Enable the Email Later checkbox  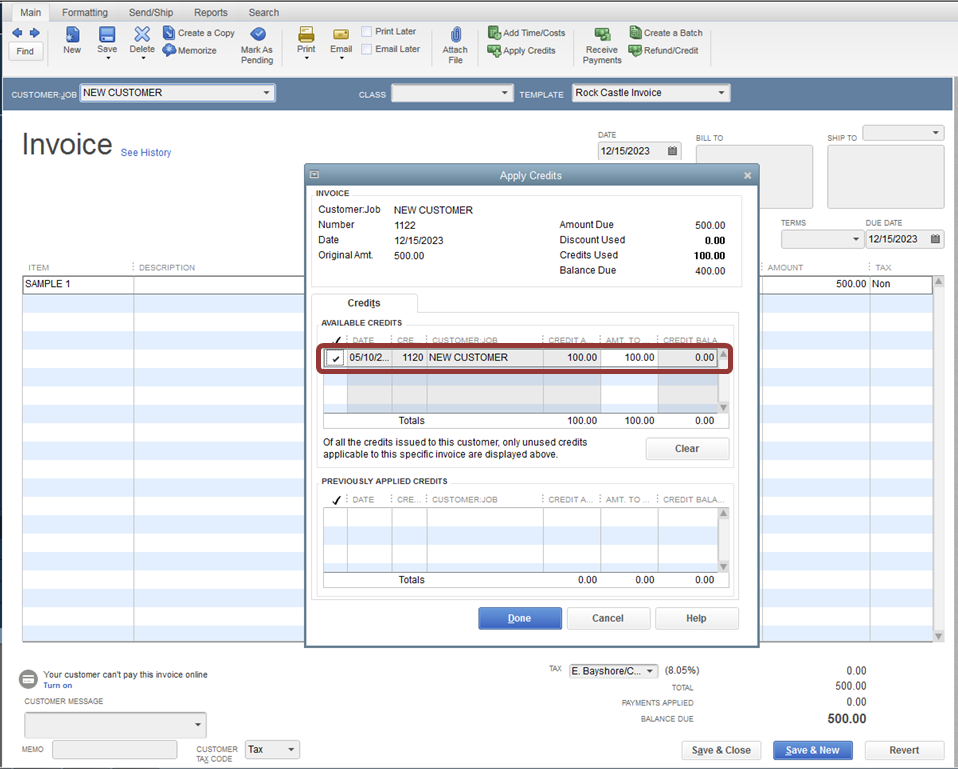pos(367,49)
